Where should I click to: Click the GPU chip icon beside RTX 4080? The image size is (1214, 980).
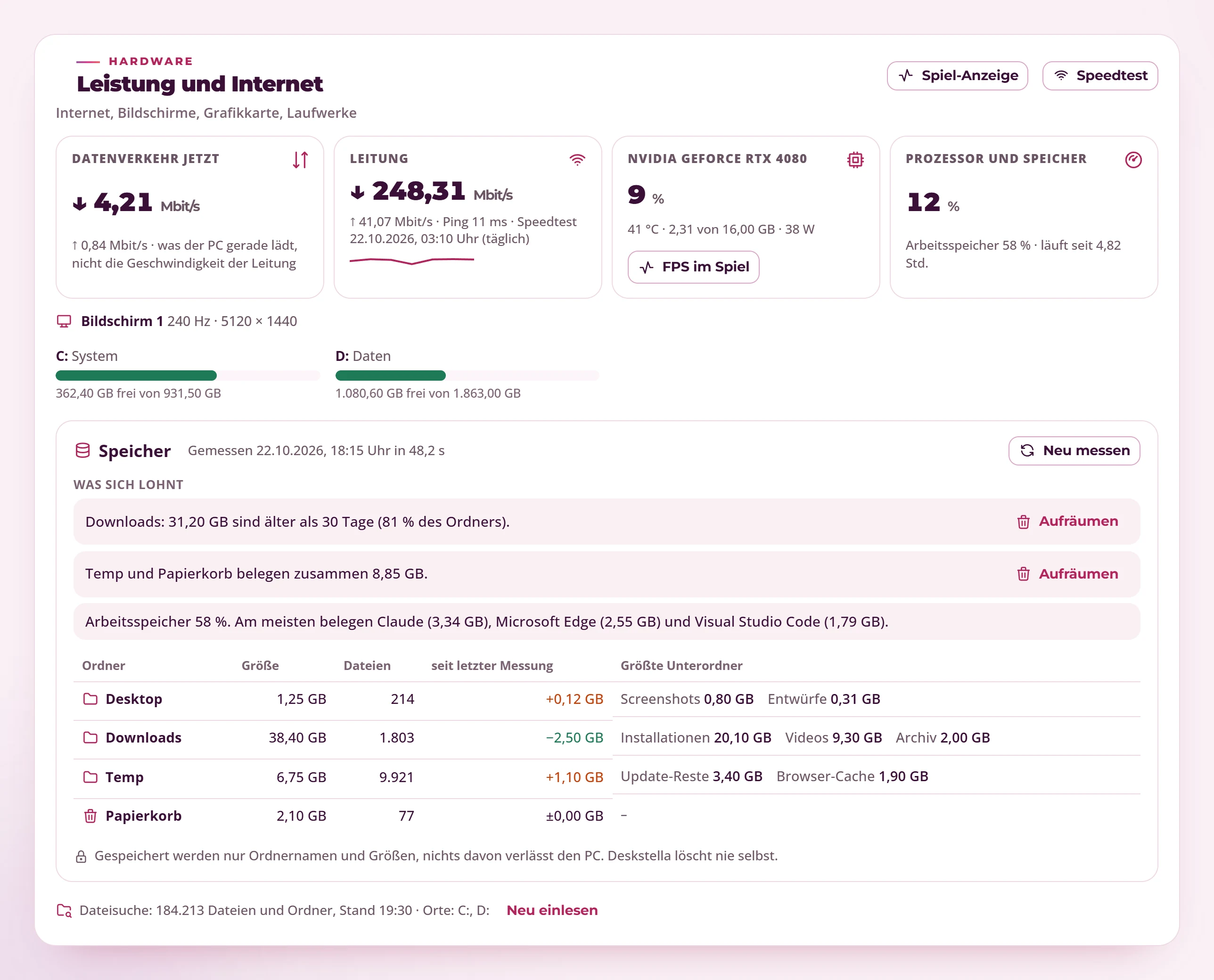855,160
